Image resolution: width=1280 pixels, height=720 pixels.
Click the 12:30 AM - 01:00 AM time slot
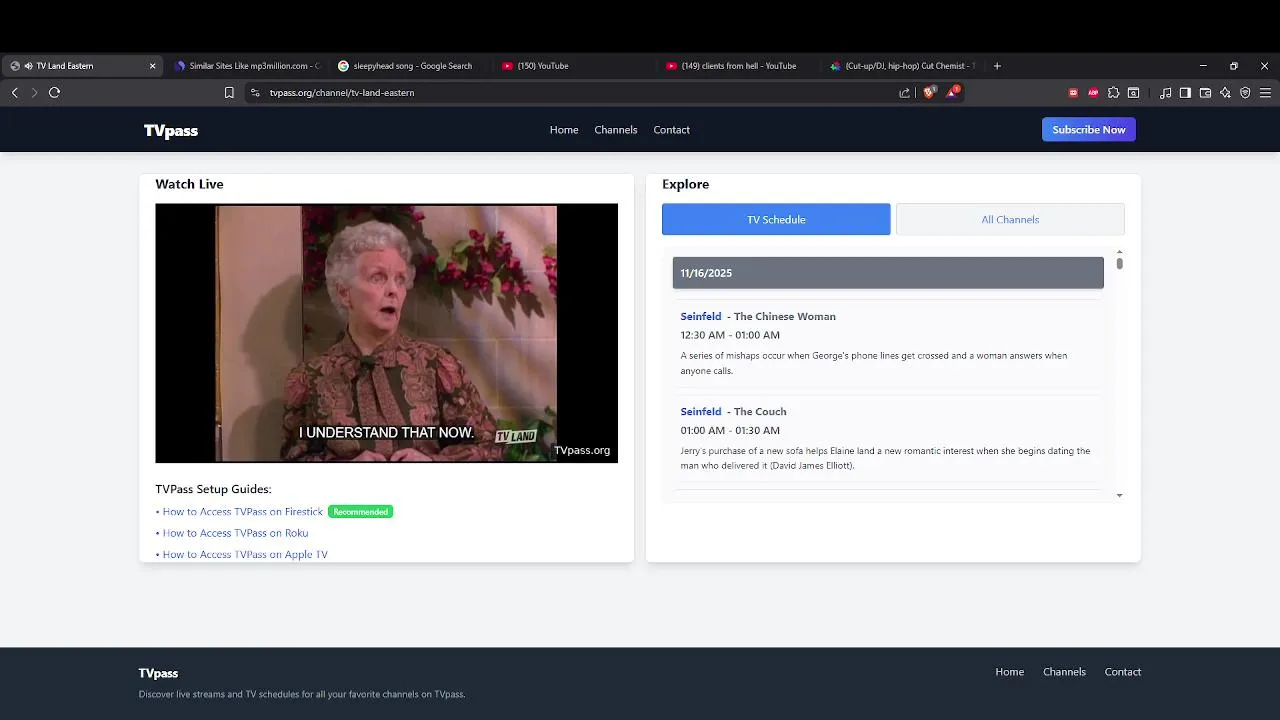(x=730, y=335)
